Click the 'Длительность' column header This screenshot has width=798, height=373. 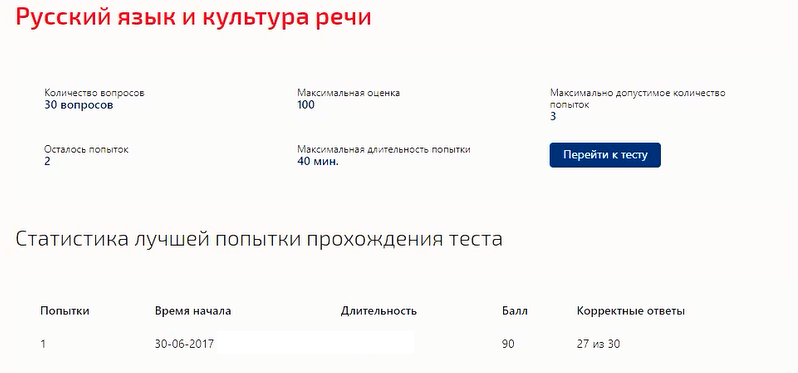coord(379,311)
